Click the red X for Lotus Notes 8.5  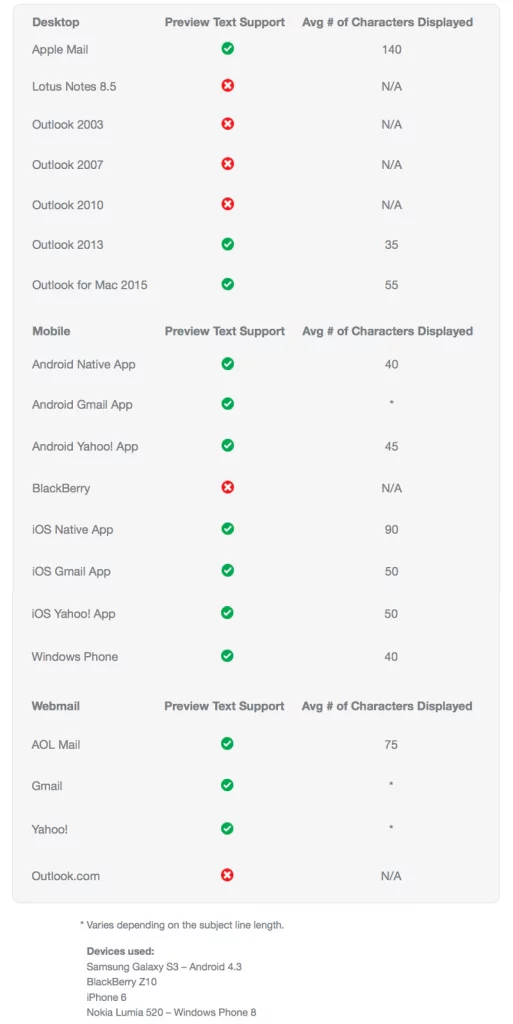pos(227,86)
